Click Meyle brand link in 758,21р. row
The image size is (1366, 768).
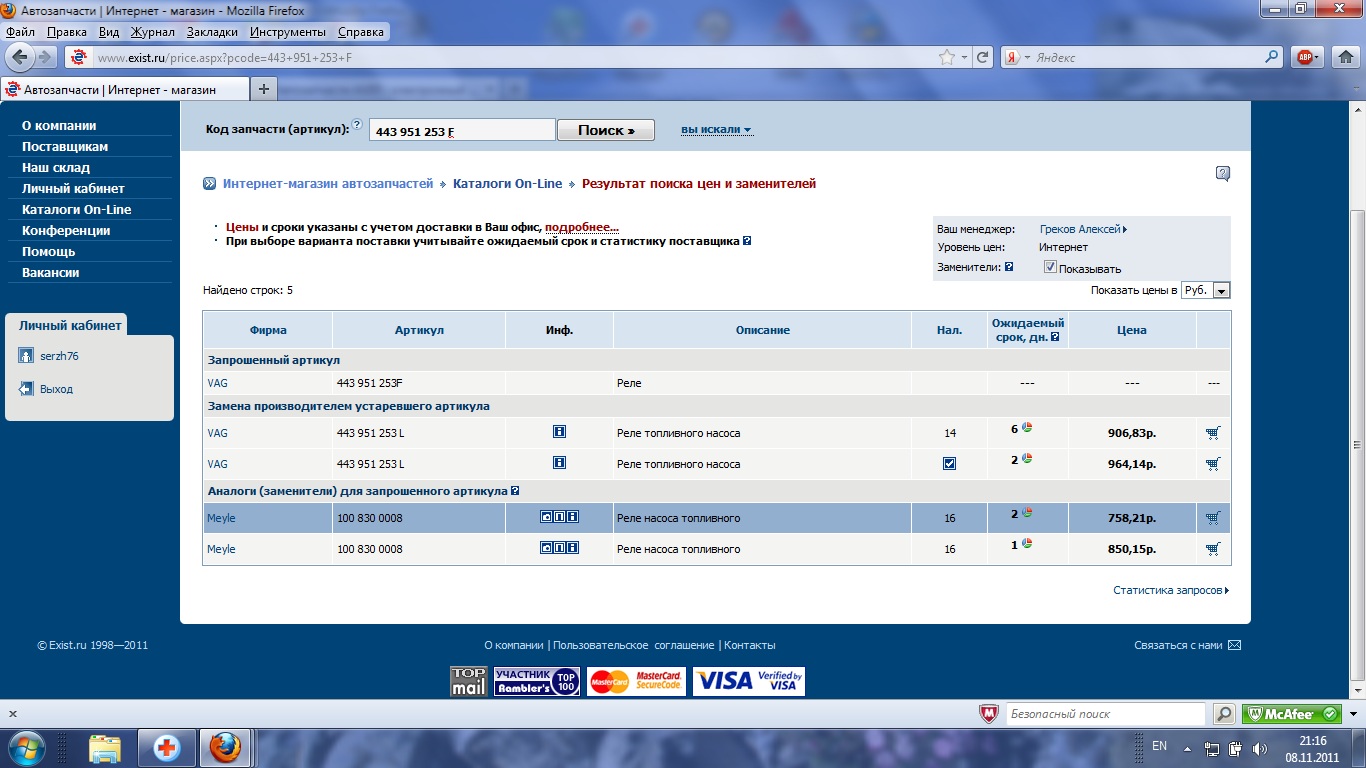point(221,518)
